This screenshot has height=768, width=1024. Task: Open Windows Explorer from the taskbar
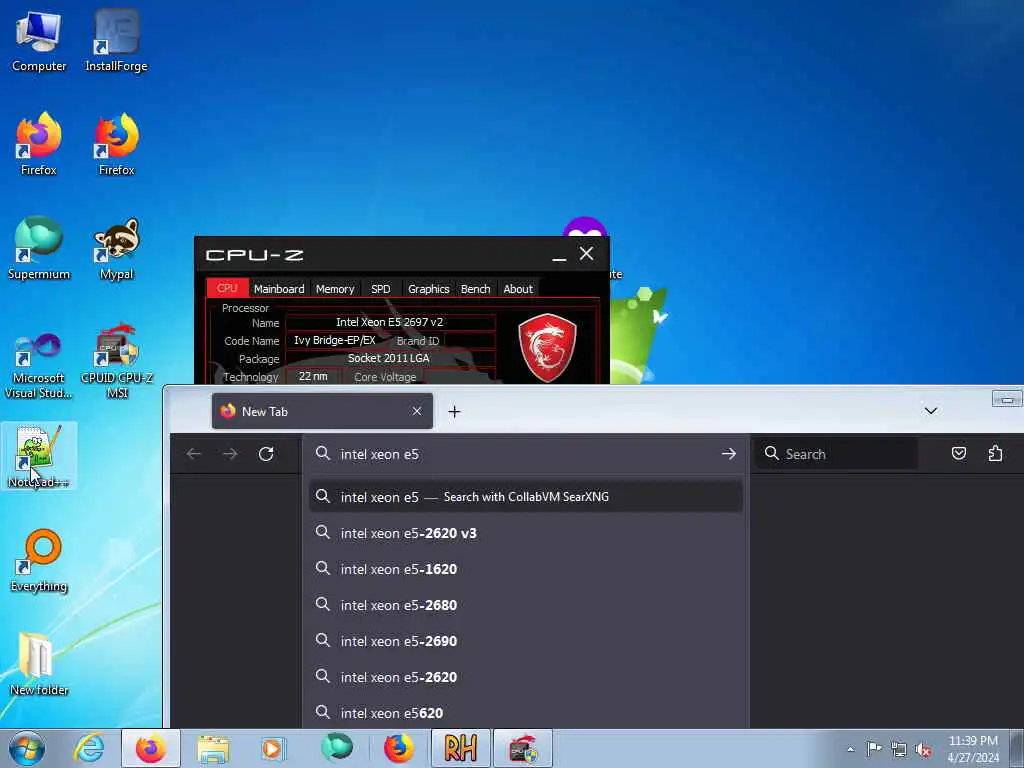click(x=213, y=748)
